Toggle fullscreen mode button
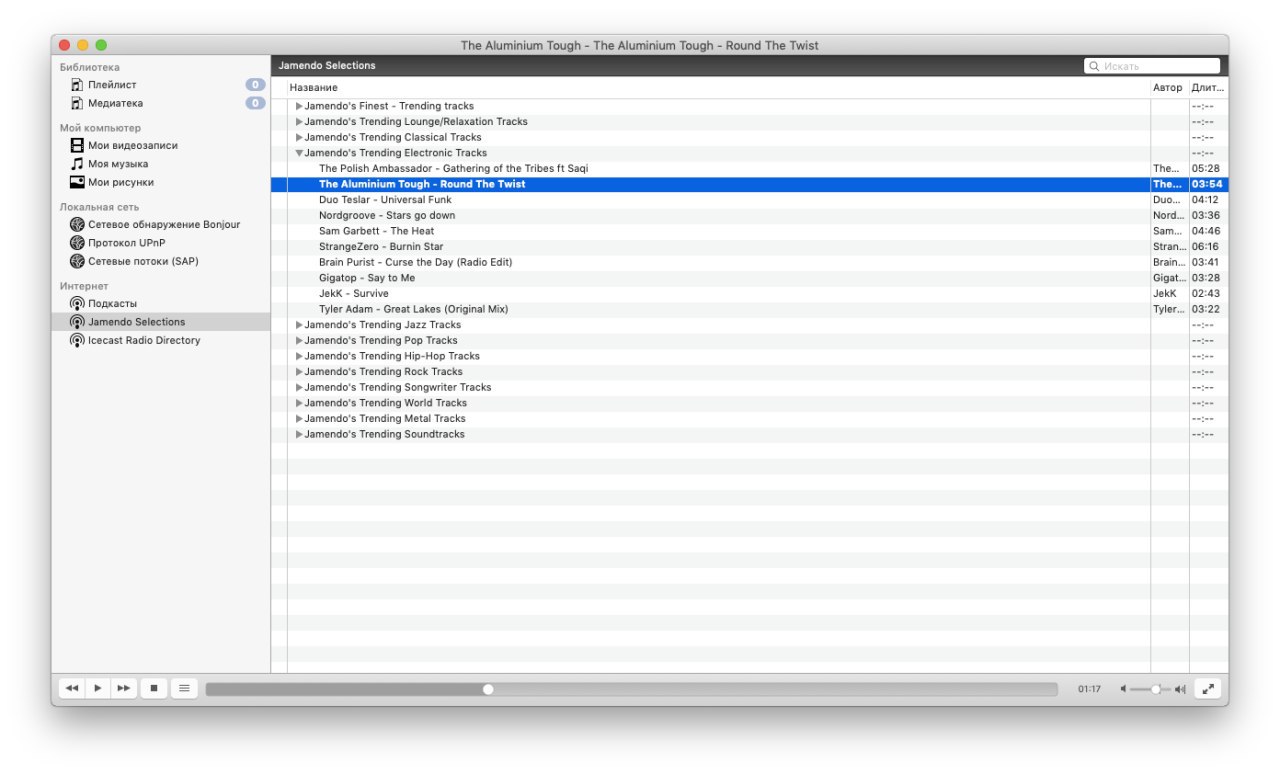This screenshot has width=1280, height=774. point(1208,689)
